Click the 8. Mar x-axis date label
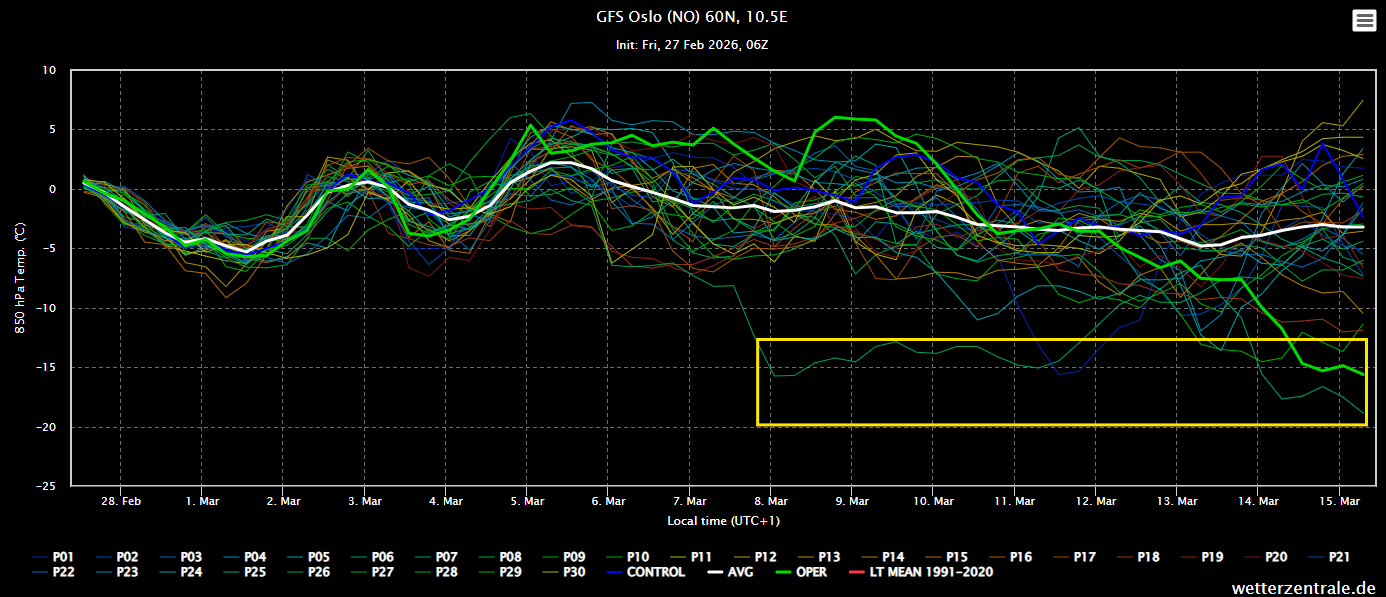This screenshot has height=597, width=1386. point(770,501)
